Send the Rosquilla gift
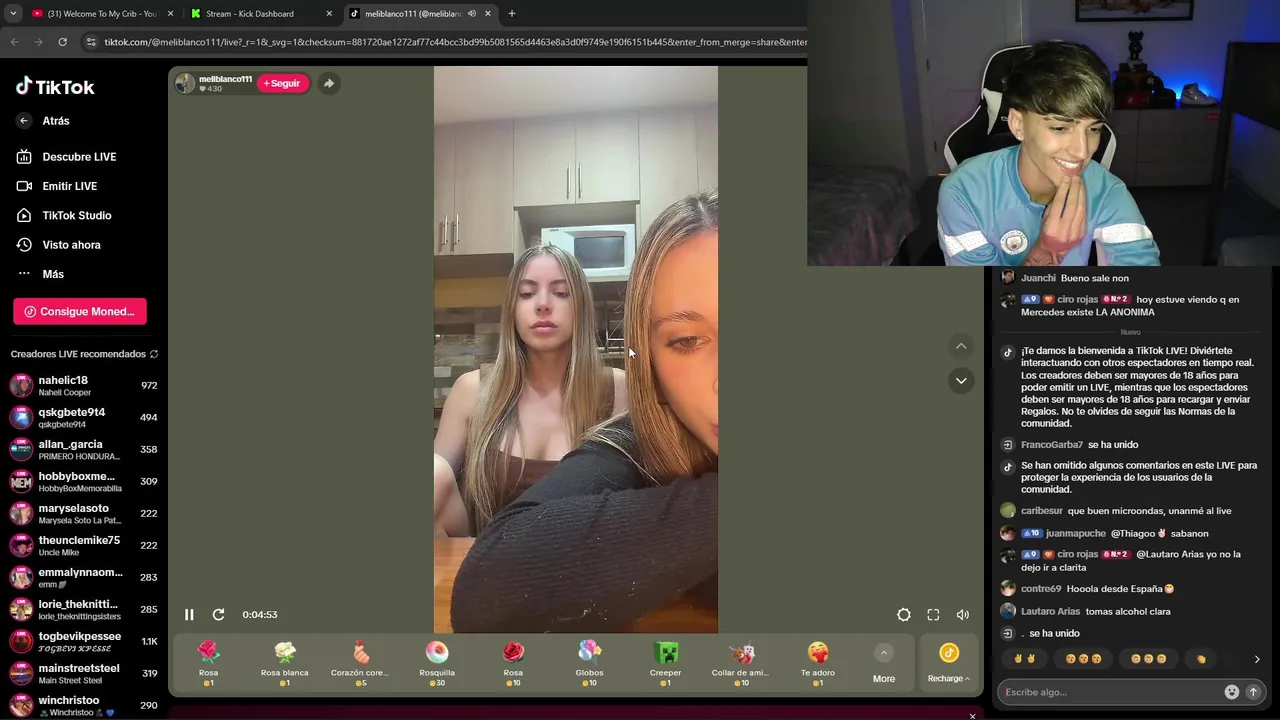The height and width of the screenshot is (720, 1280). pos(437,663)
